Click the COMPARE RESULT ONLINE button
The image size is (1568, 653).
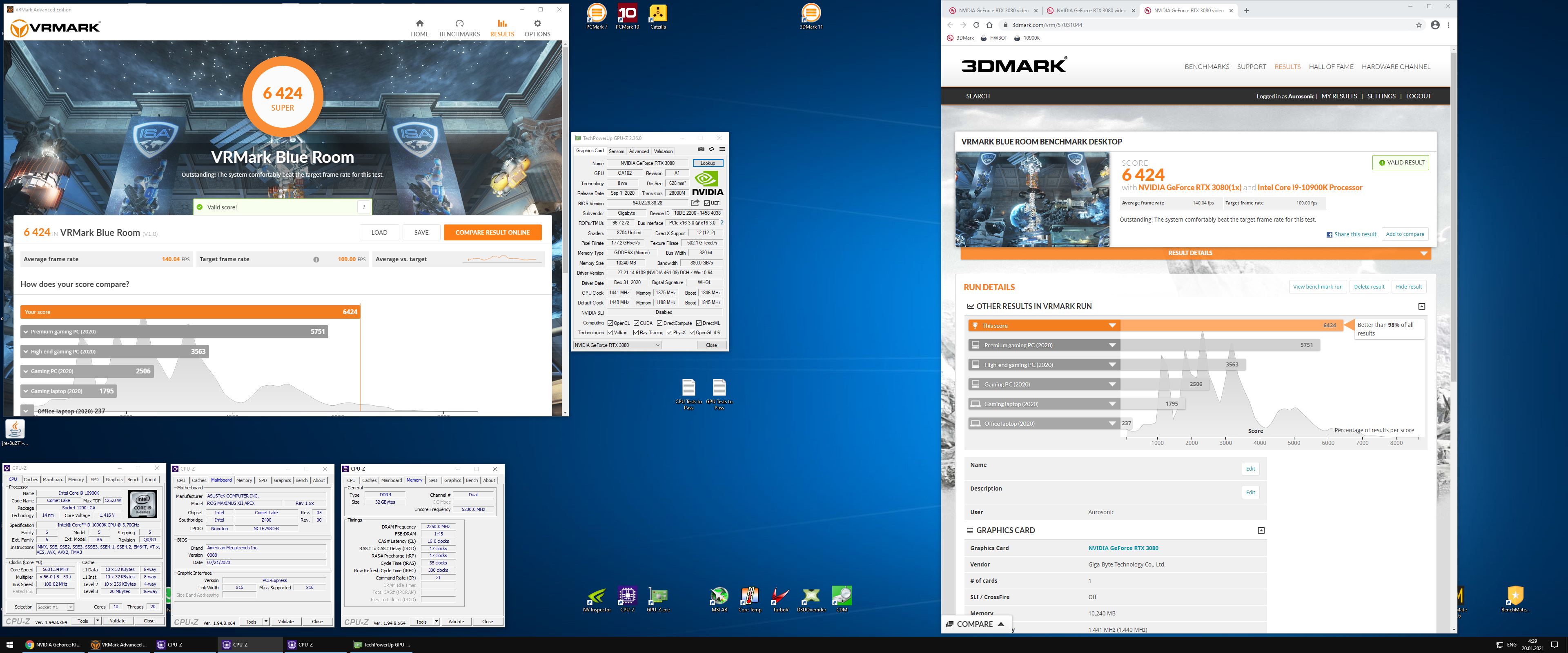(x=492, y=233)
